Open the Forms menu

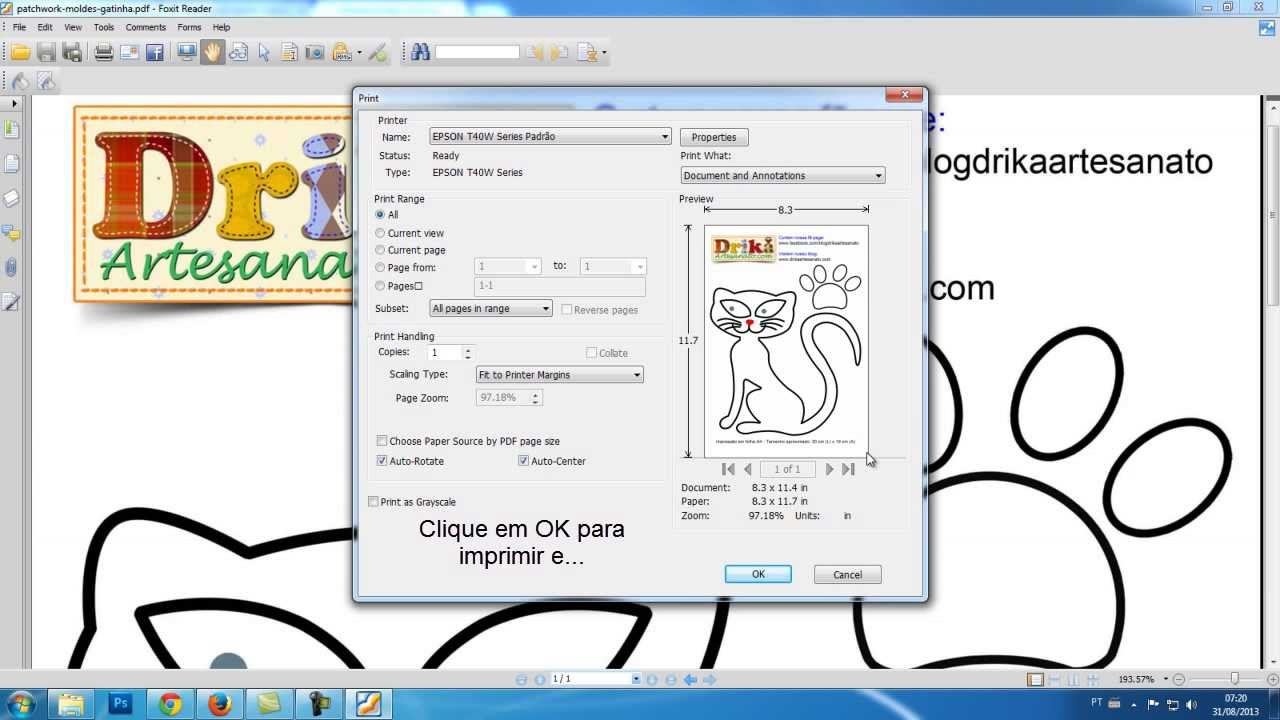pos(189,27)
